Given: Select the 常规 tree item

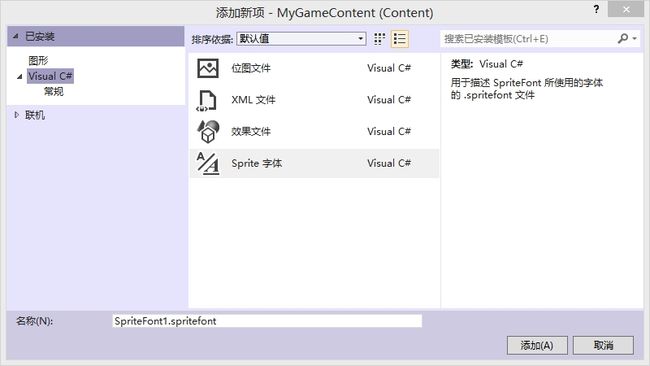Looking at the screenshot, I should pos(53,91).
